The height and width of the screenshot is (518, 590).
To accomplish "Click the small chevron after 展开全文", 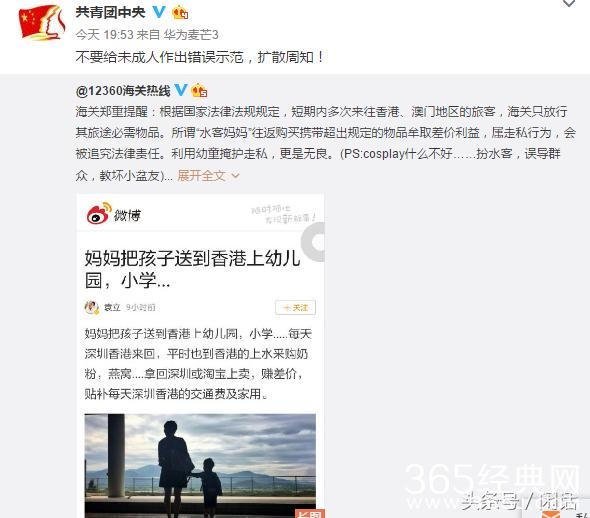I will point(235,176).
